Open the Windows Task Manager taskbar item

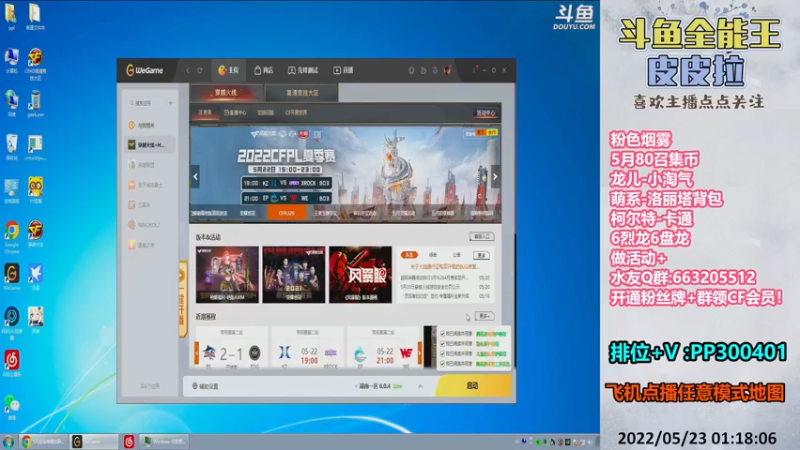coord(164,441)
